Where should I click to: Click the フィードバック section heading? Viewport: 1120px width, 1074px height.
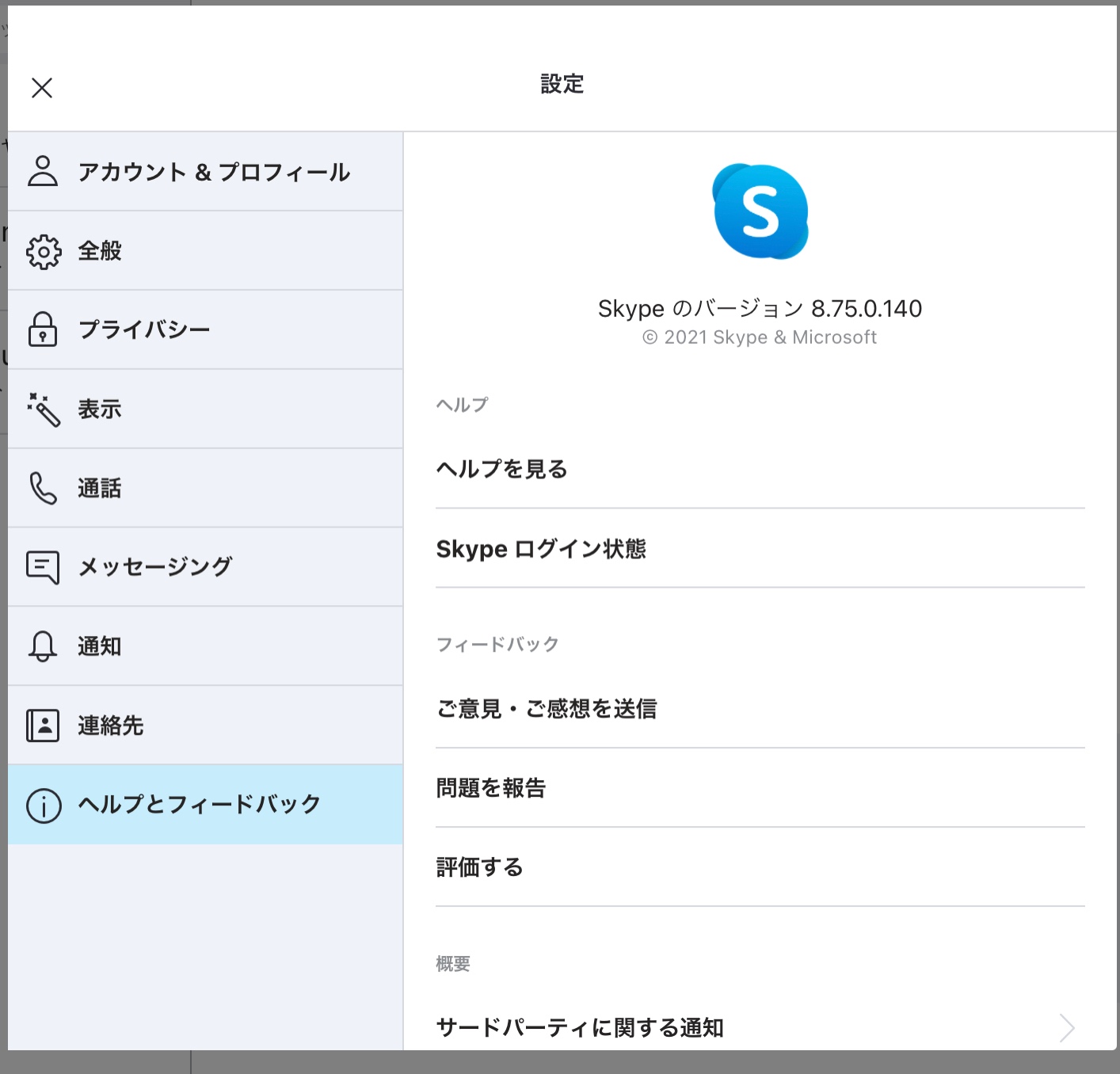(497, 644)
